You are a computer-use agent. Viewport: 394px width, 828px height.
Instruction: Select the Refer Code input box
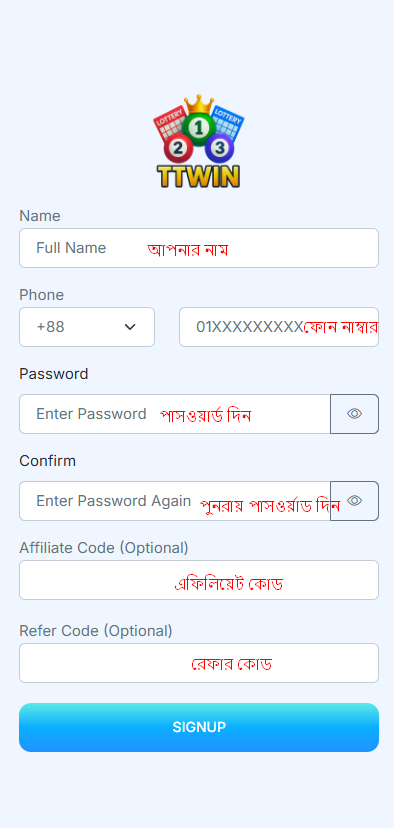coord(199,663)
